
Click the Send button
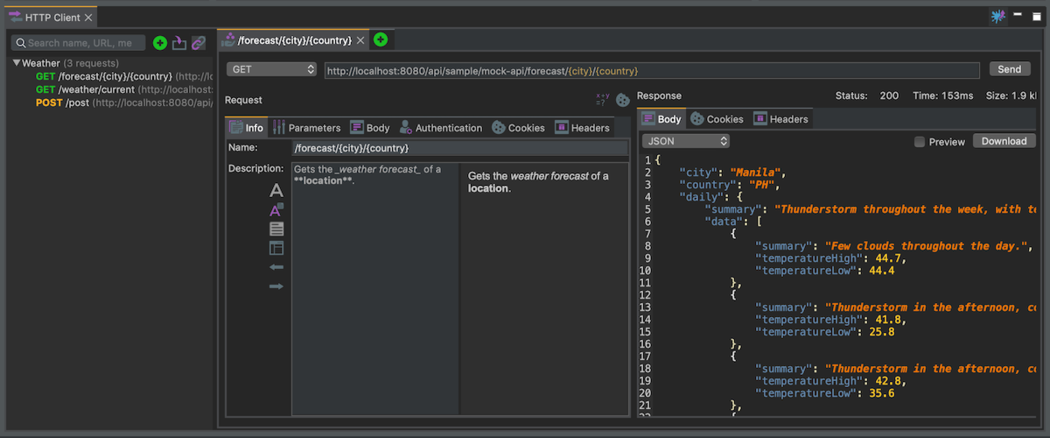click(x=1009, y=69)
